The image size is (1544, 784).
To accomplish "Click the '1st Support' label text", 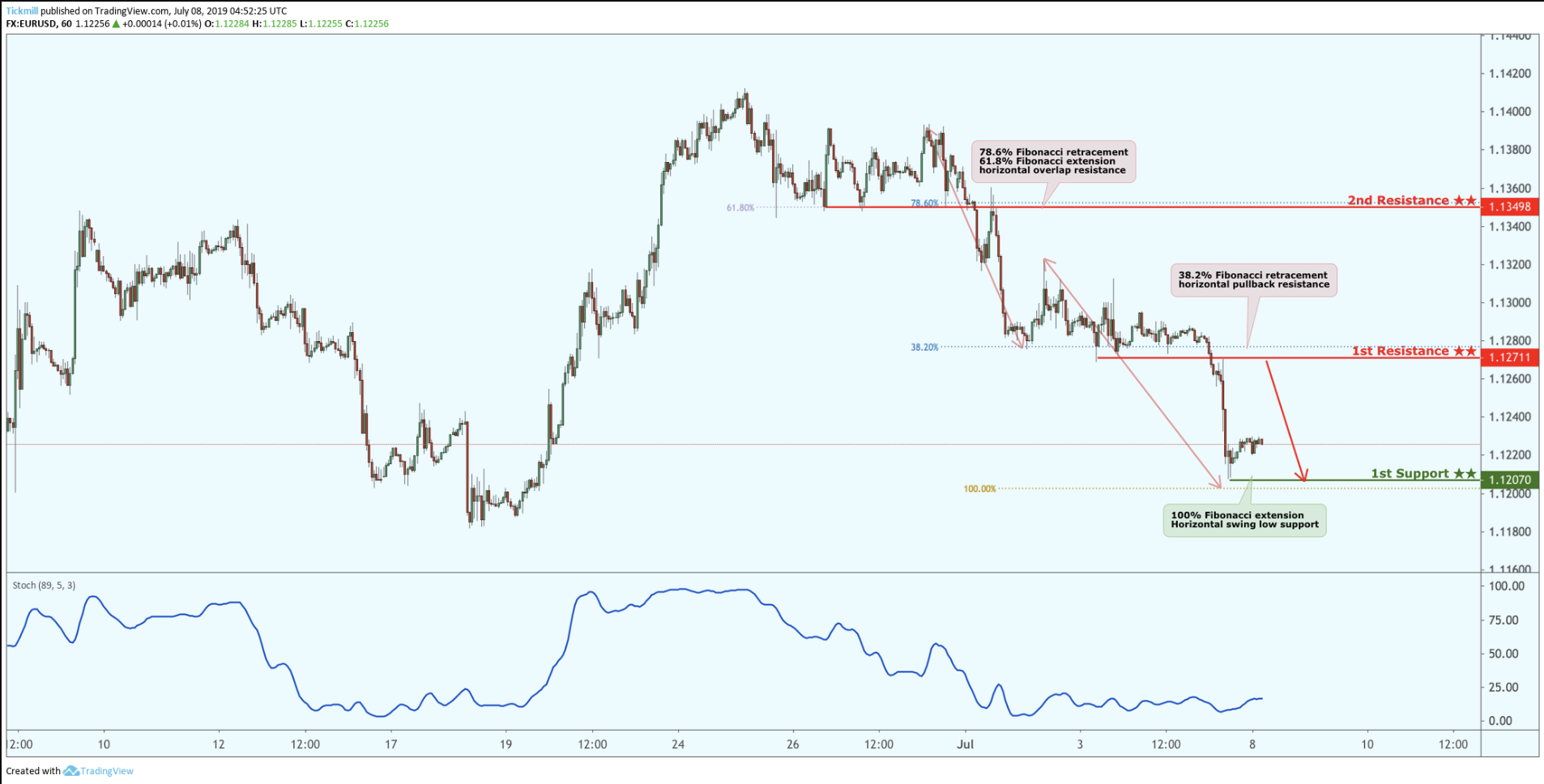I will (1410, 473).
